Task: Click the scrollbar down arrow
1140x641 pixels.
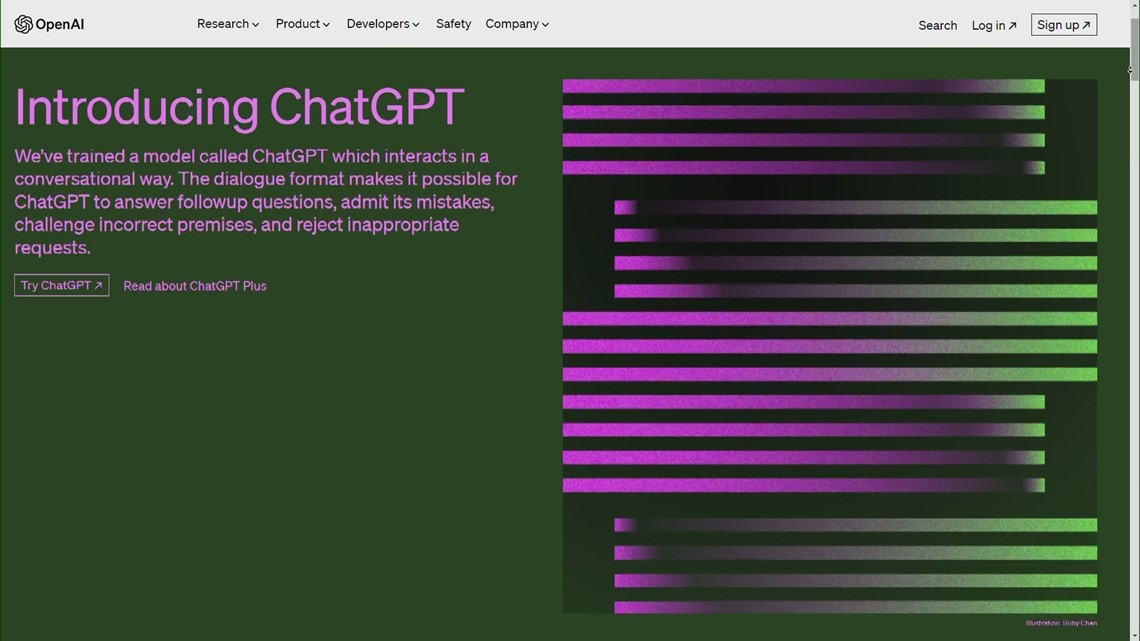Action: [x=1134, y=636]
